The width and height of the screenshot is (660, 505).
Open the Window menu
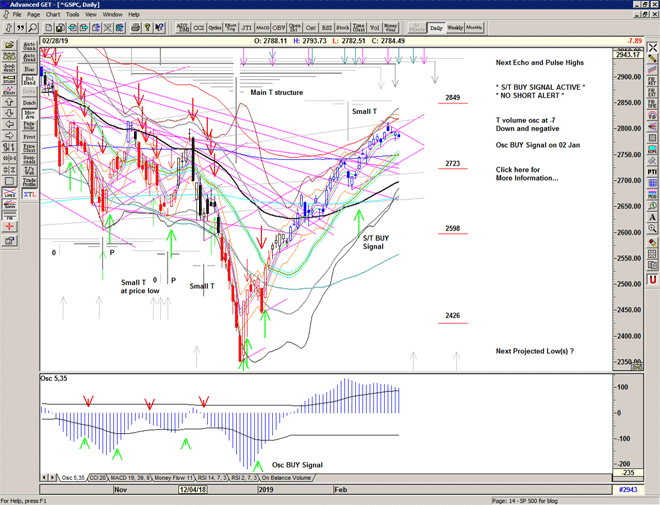[x=113, y=15]
